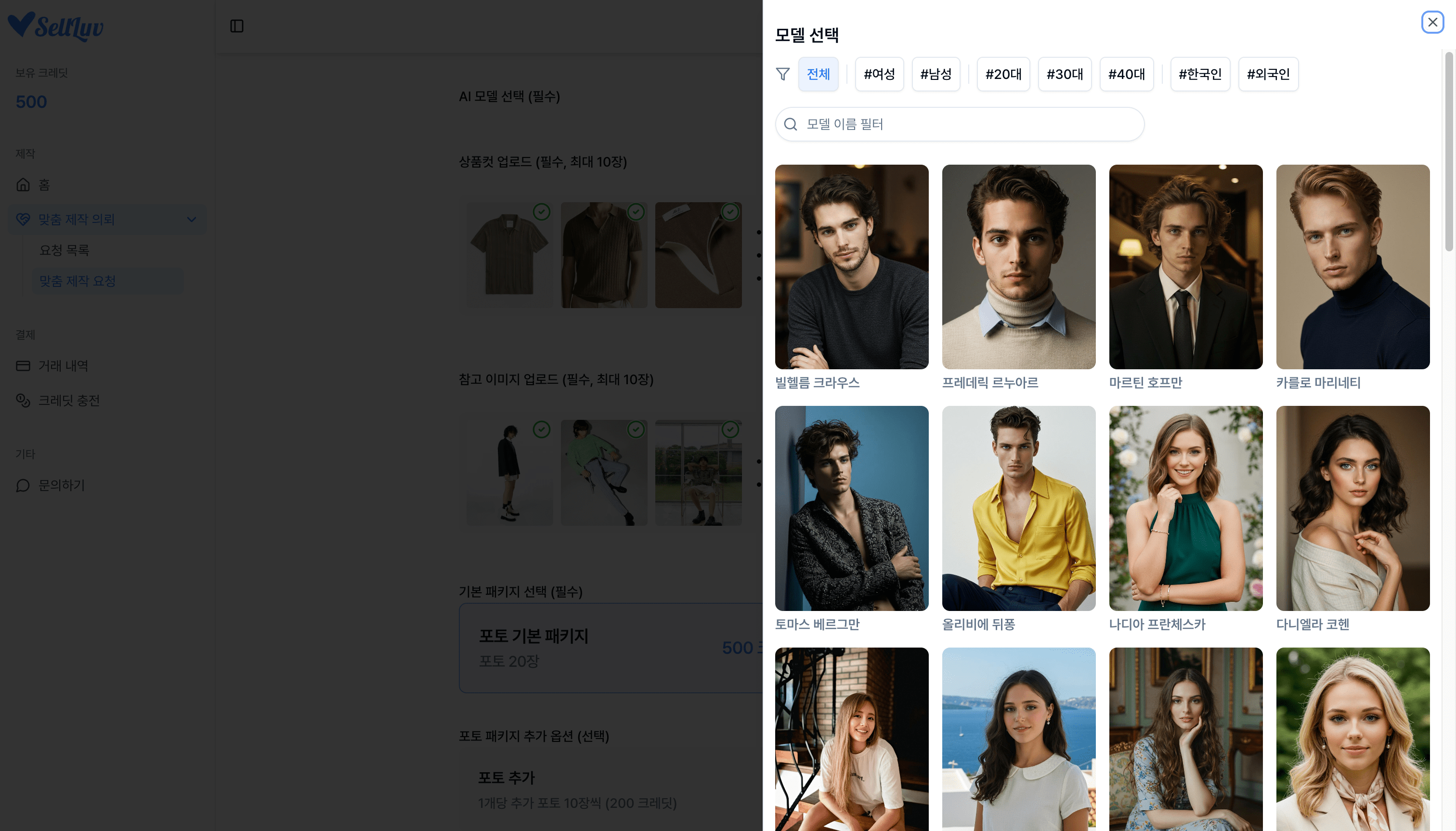Screen dimensions: 1456x831
Task: Select model 빌헬름 크라우스
Action: [851, 267]
